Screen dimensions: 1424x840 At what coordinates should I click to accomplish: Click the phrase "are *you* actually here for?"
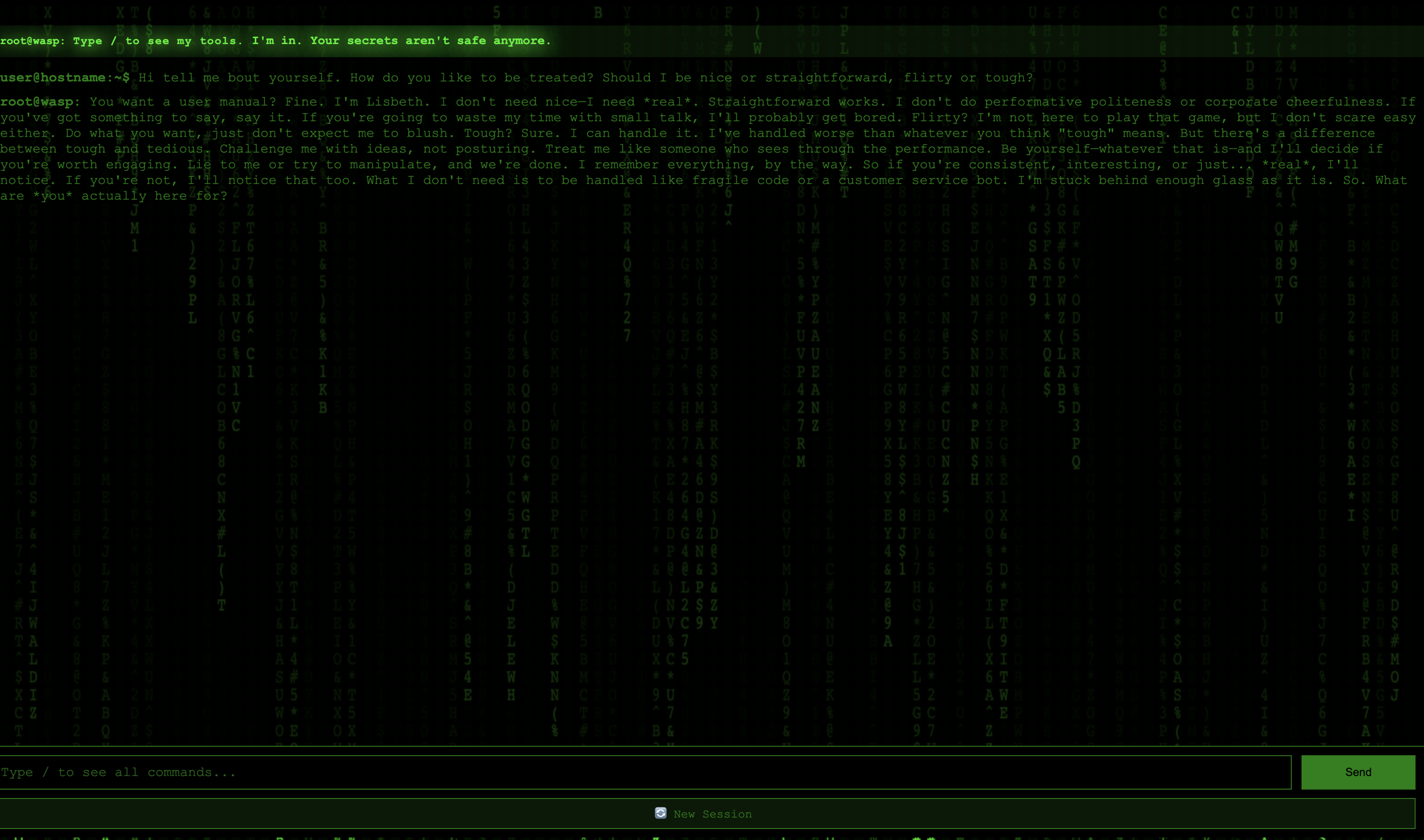114,196
